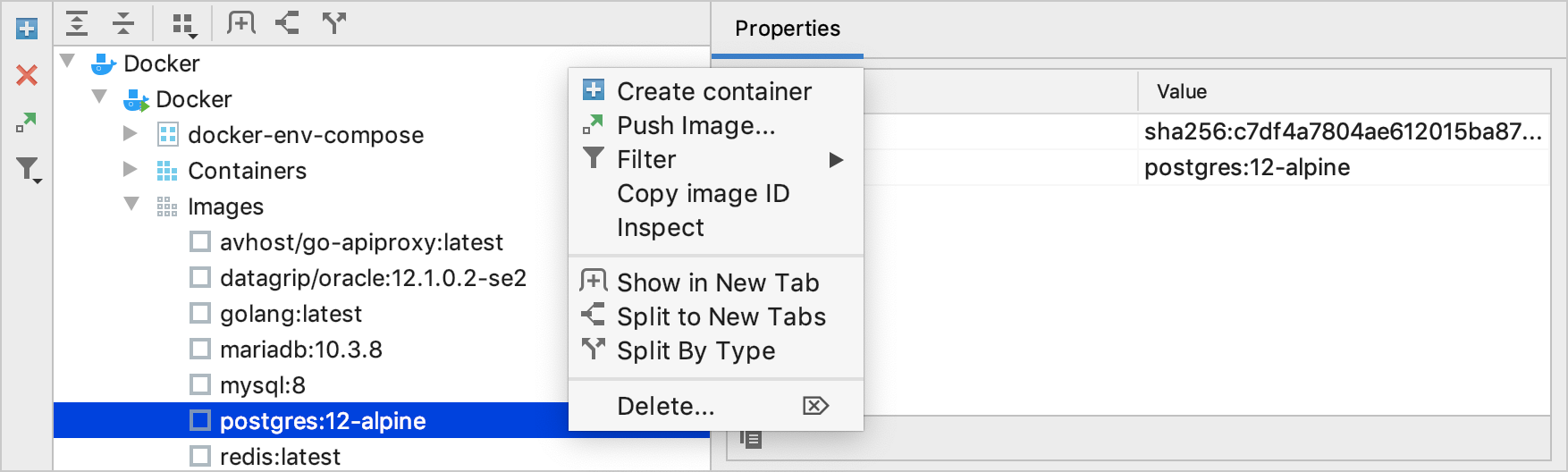Choose Delete... in the context menu
The image size is (1568, 472).
(x=666, y=407)
